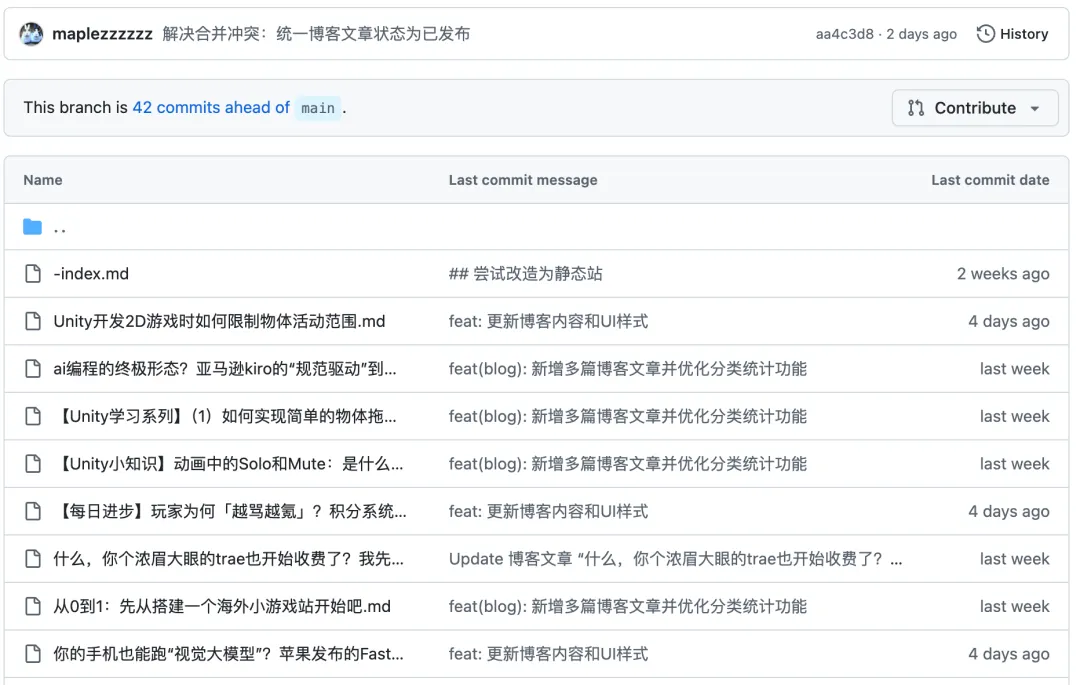
Task: Click the Last commit date header
Action: coord(990,180)
